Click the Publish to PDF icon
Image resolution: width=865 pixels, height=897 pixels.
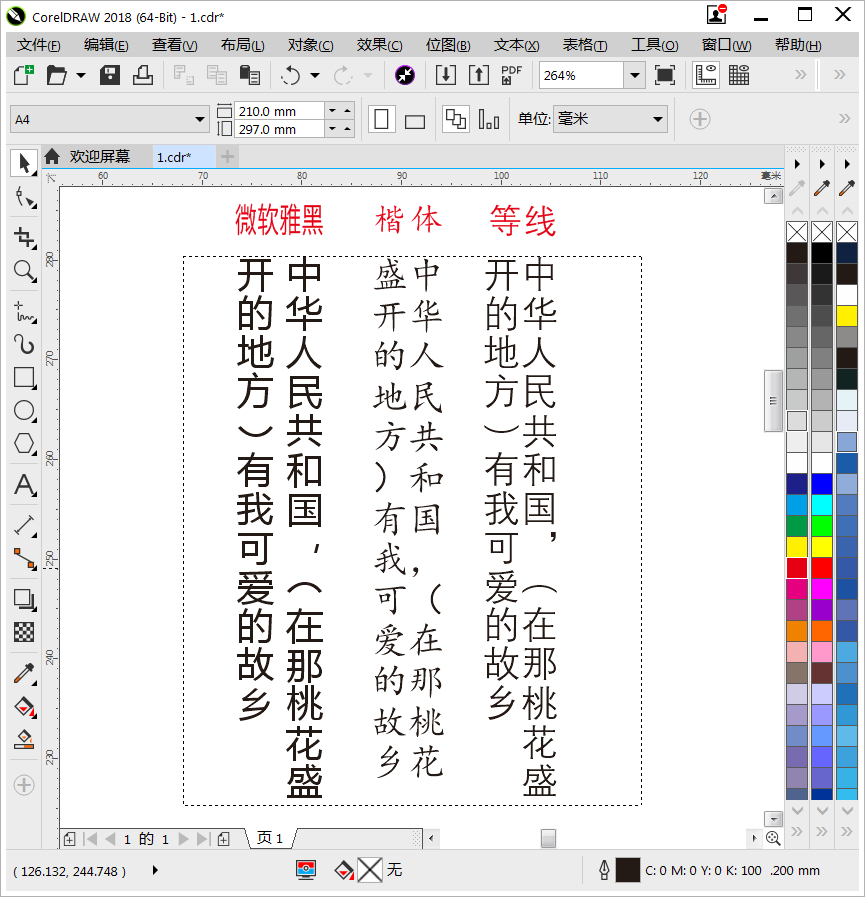[x=511, y=75]
